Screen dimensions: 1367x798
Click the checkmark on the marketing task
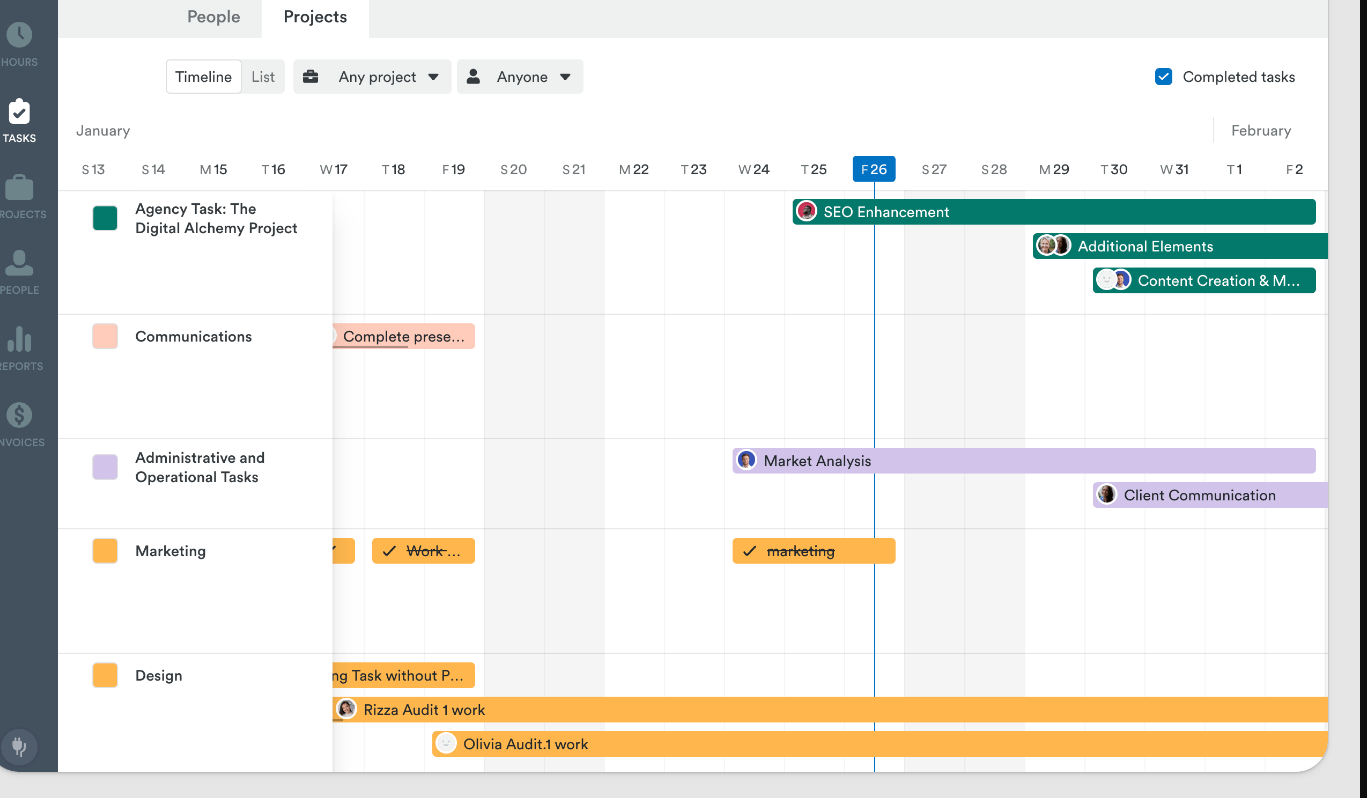pyautogui.click(x=749, y=550)
